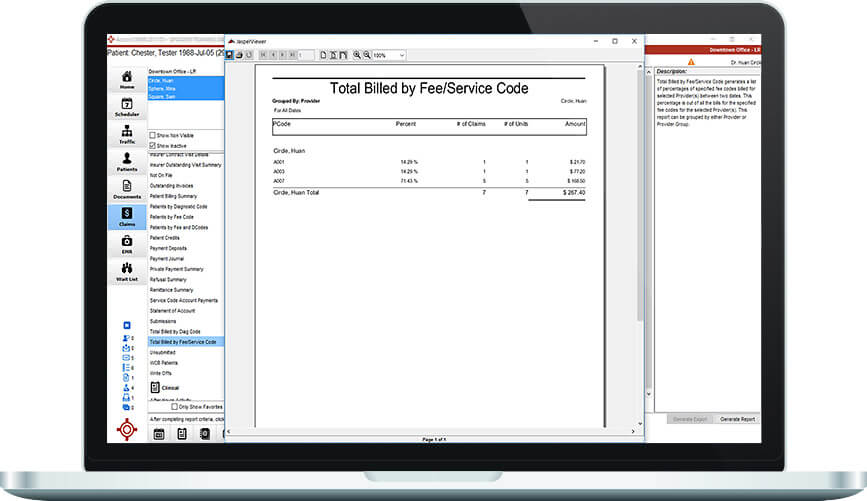Click the blue printer status icon
This screenshot has width=867, height=501.
pos(126,398)
